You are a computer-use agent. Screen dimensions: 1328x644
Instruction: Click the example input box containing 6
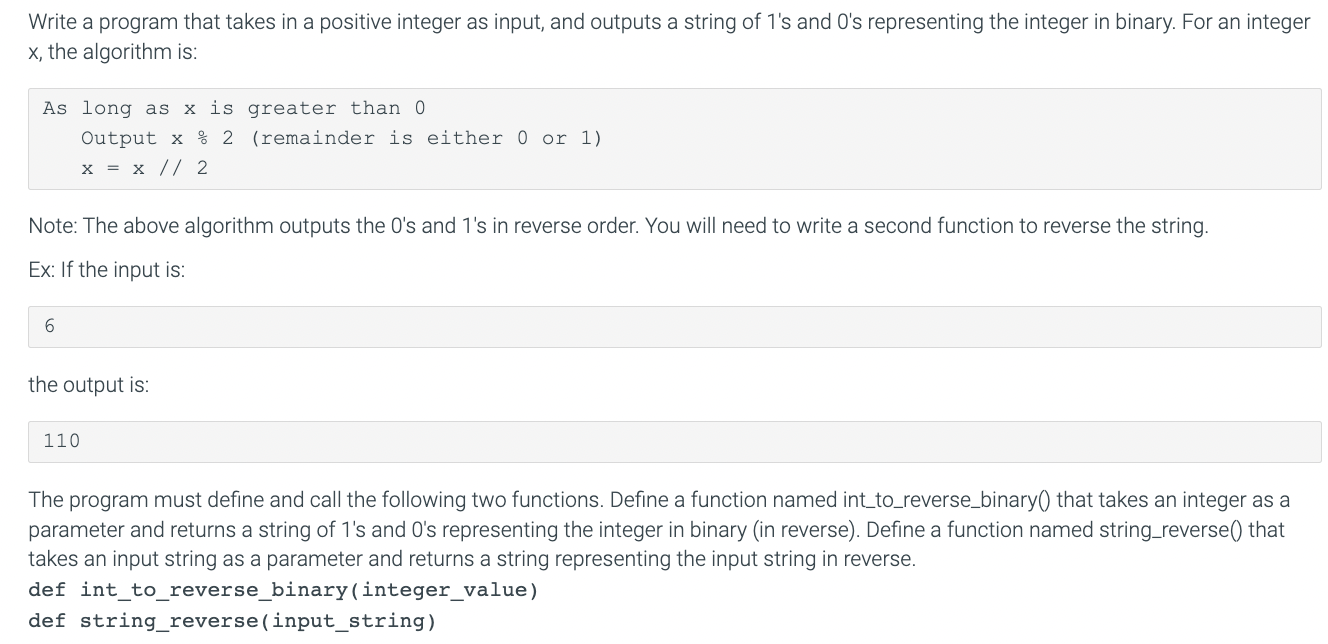pyautogui.click(x=674, y=327)
